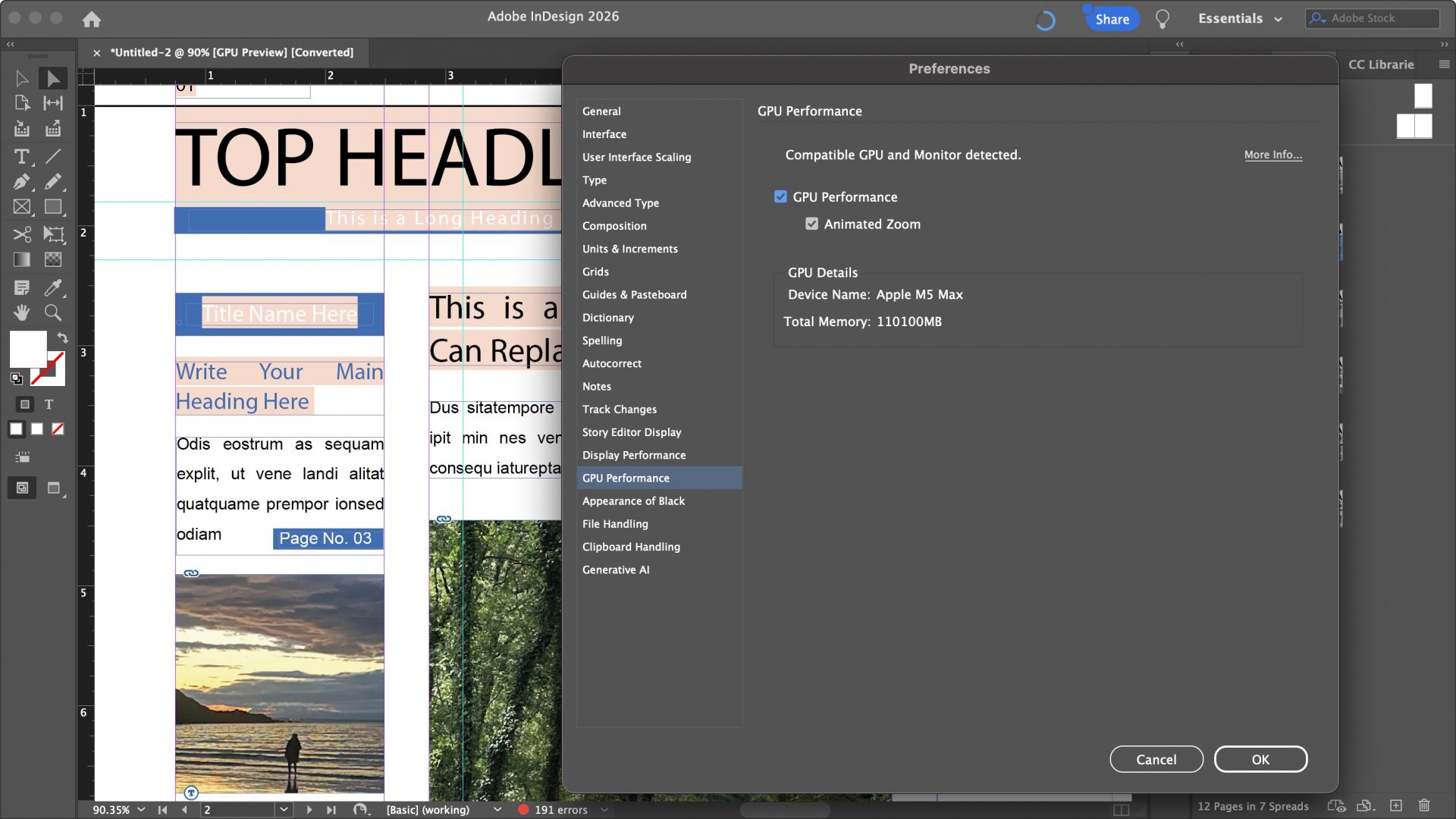
Task: Select the Pen tool
Action: 22,181
